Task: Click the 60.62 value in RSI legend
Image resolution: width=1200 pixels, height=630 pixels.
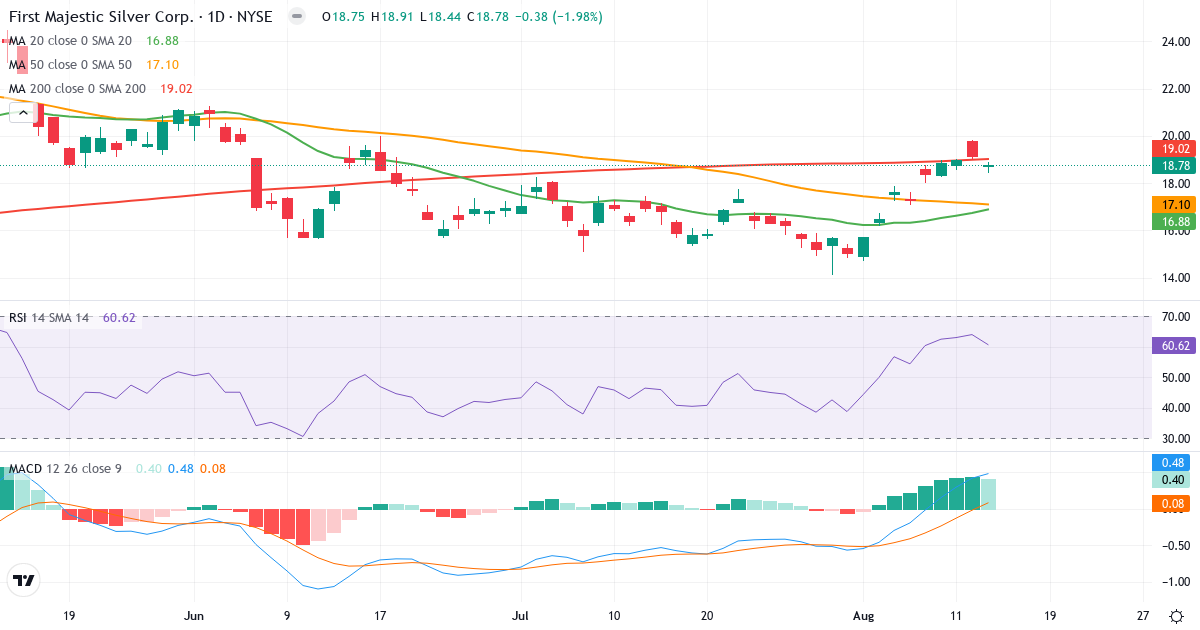Action: [119, 317]
